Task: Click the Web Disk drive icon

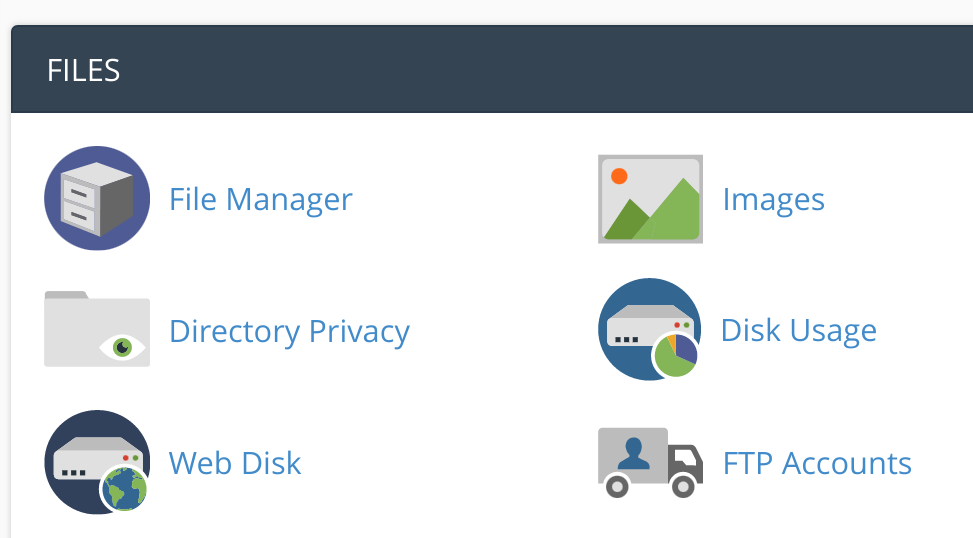Action: coord(97,462)
